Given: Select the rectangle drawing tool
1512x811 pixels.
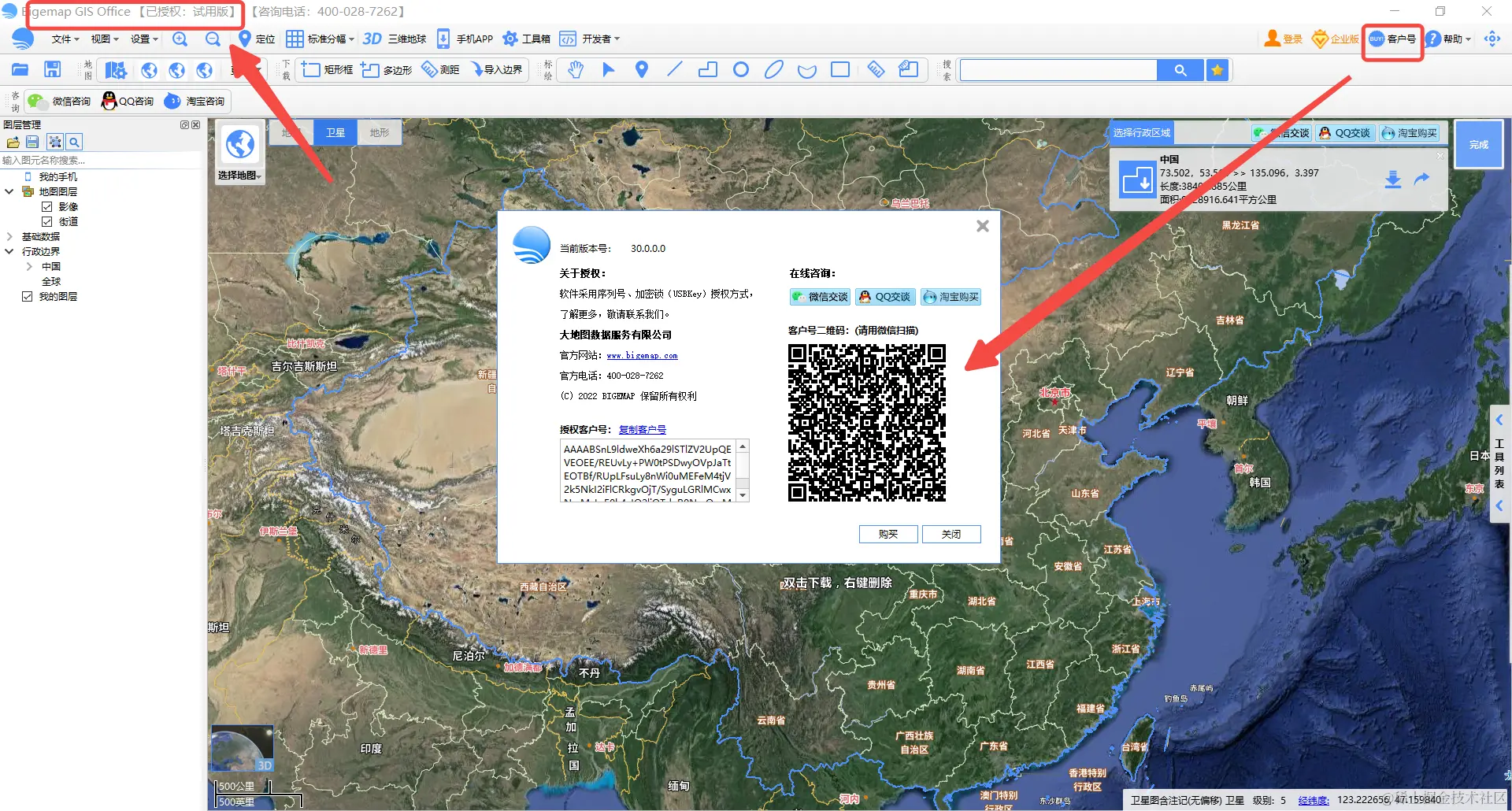Looking at the screenshot, I should pyautogui.click(x=840, y=70).
